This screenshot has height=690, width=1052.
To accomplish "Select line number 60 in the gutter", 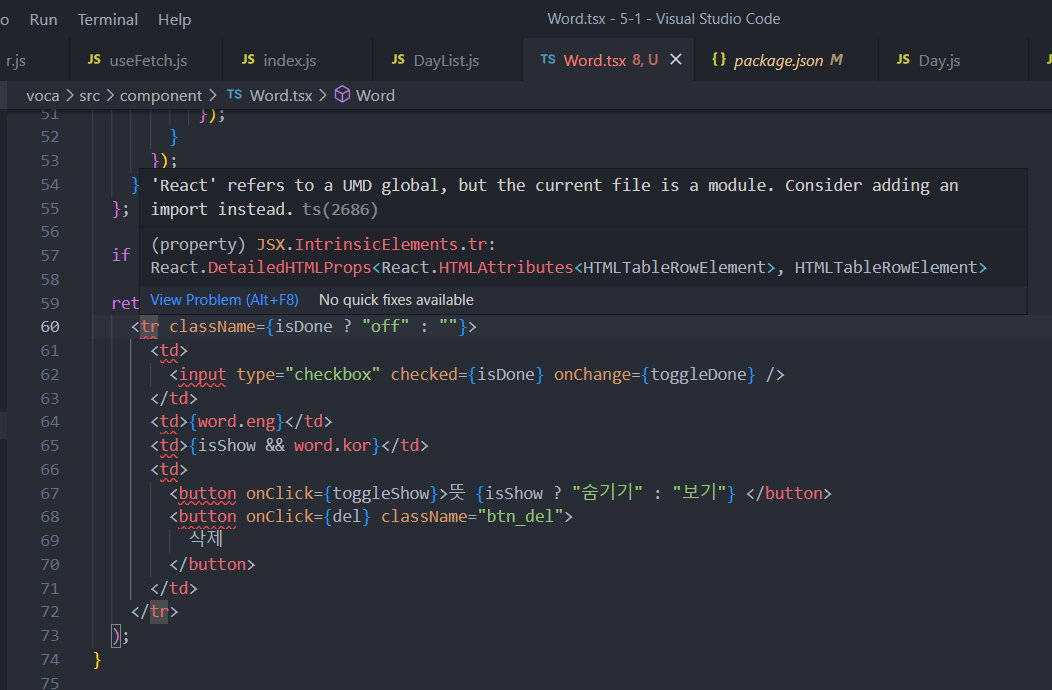I will [x=51, y=326].
